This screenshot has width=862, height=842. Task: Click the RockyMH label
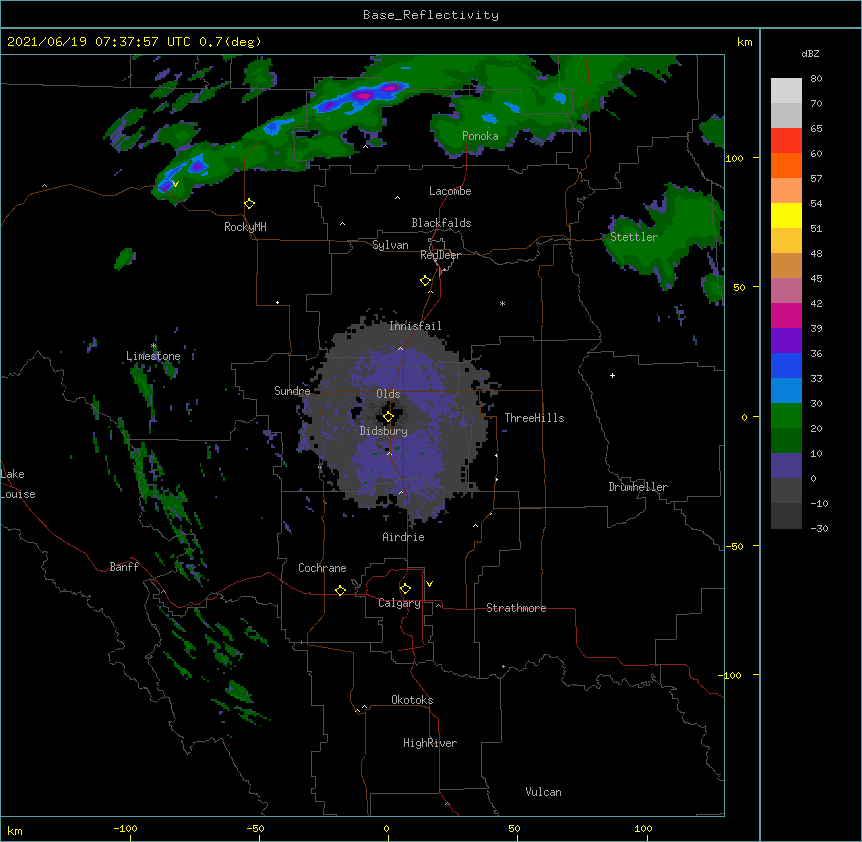pos(245,226)
